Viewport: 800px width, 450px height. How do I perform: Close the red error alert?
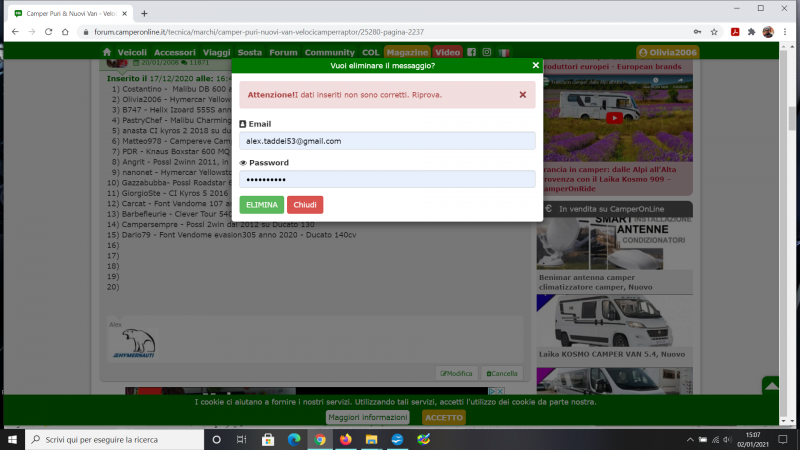(x=522, y=95)
